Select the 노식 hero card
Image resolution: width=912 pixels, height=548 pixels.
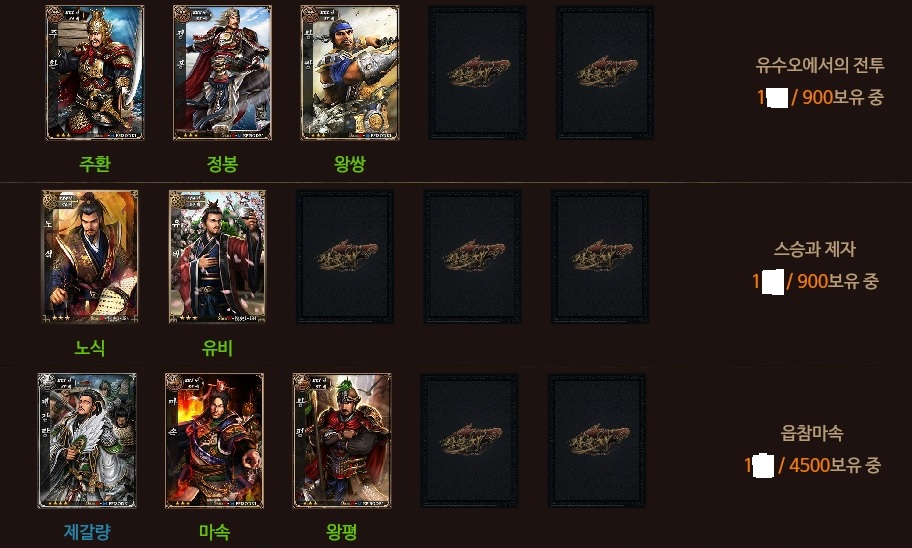click(90, 257)
